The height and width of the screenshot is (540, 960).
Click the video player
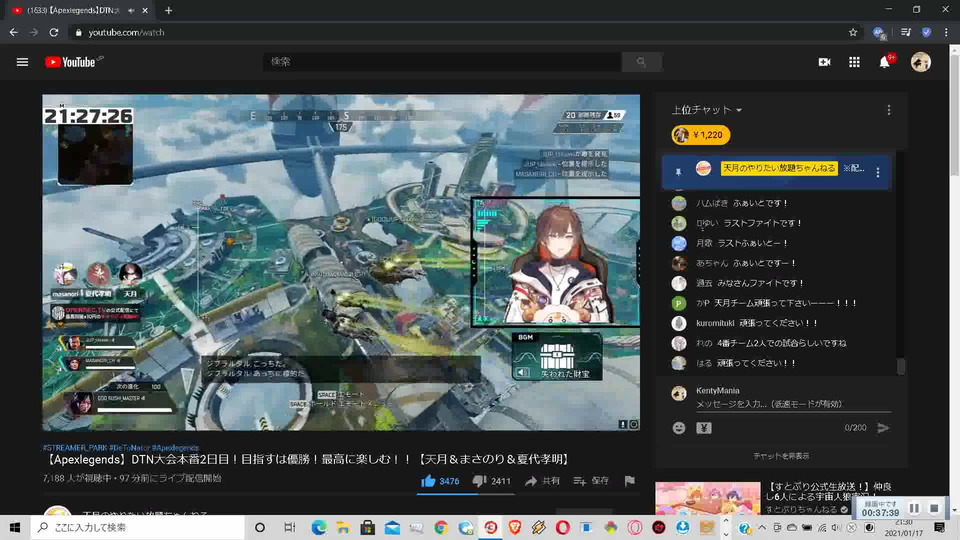341,262
